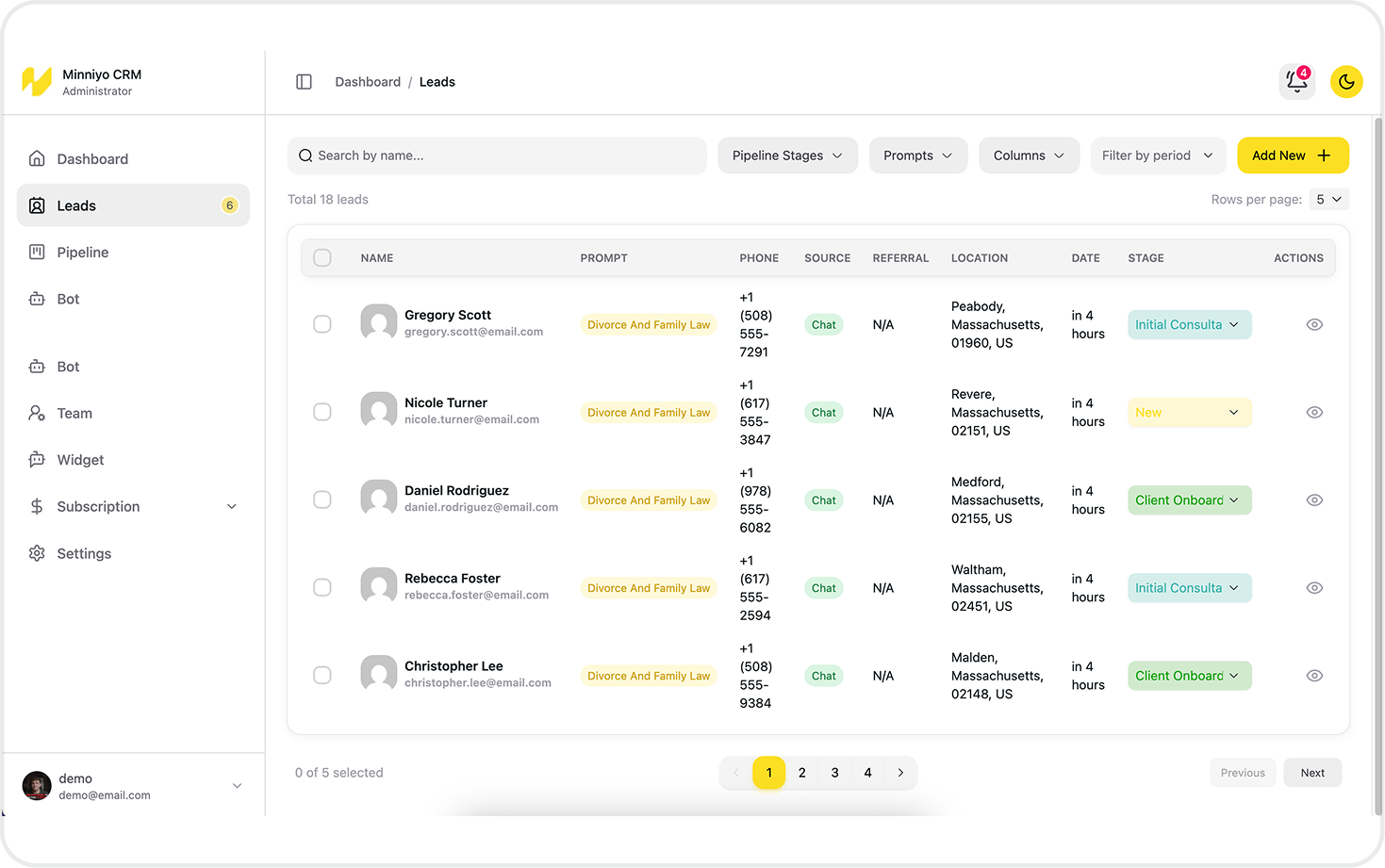Select all leads with header checkbox
Screen dimensions: 1385x868
click(322, 258)
